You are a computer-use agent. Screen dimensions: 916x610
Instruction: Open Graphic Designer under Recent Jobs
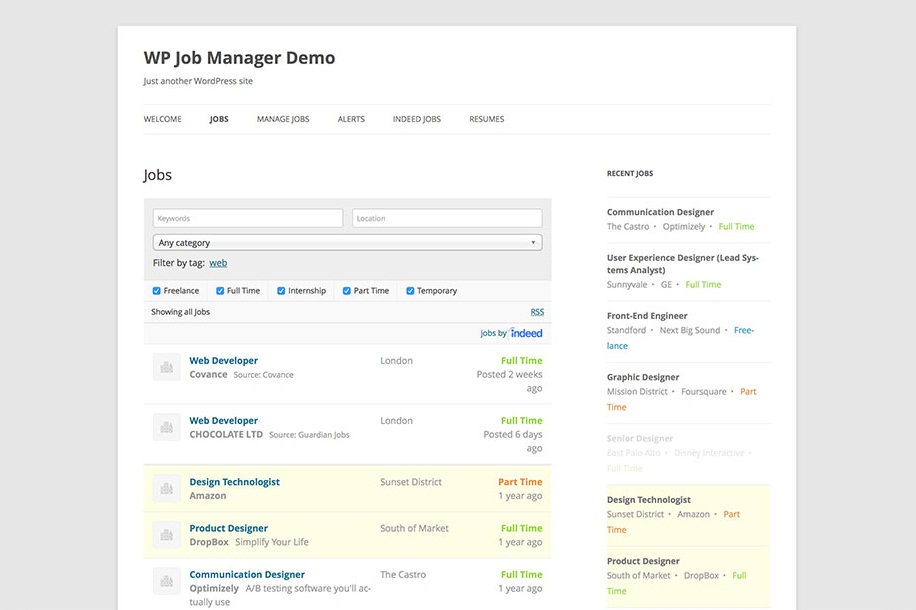point(643,377)
